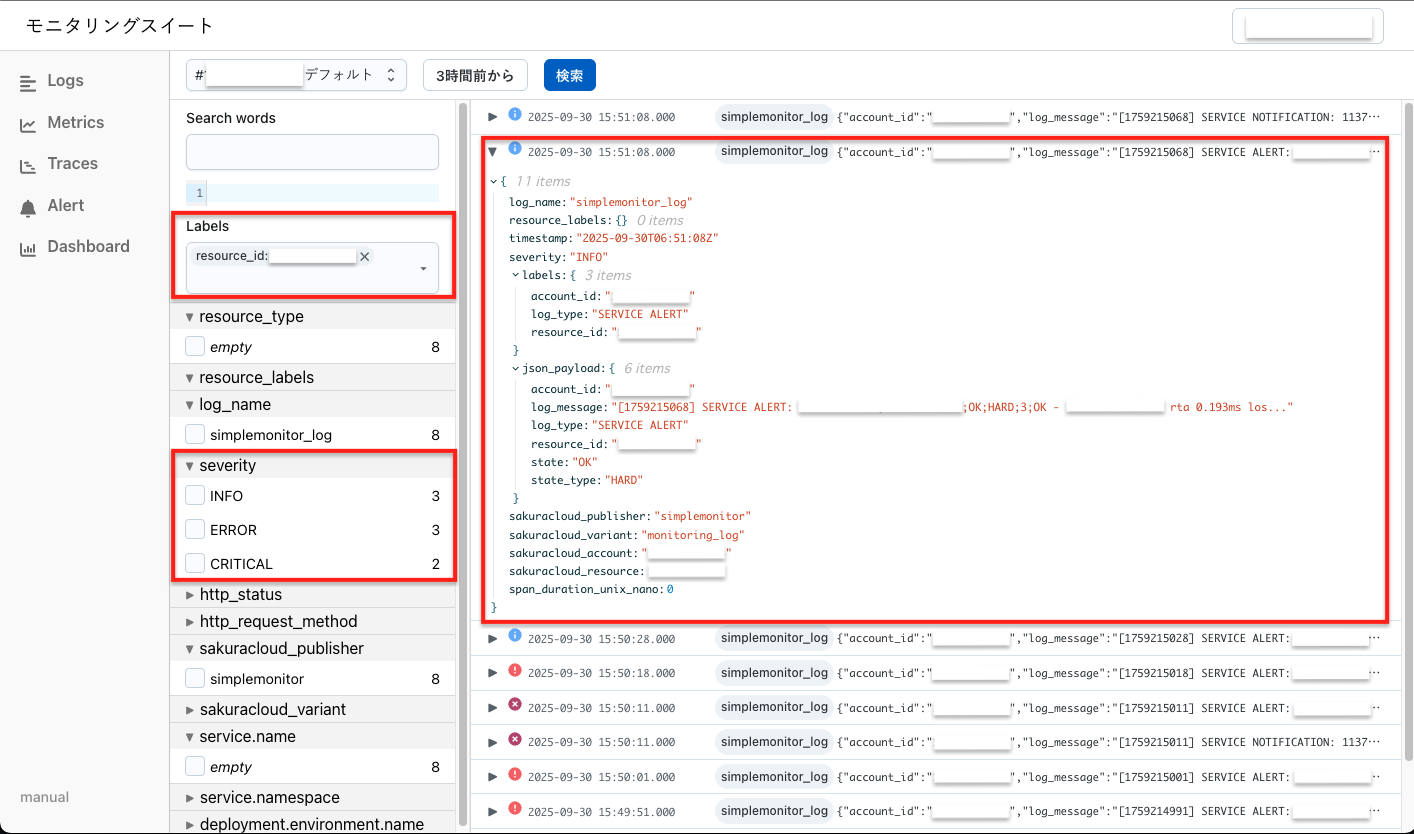Open the Alert bell icon
1414x834 pixels.
(x=28, y=207)
